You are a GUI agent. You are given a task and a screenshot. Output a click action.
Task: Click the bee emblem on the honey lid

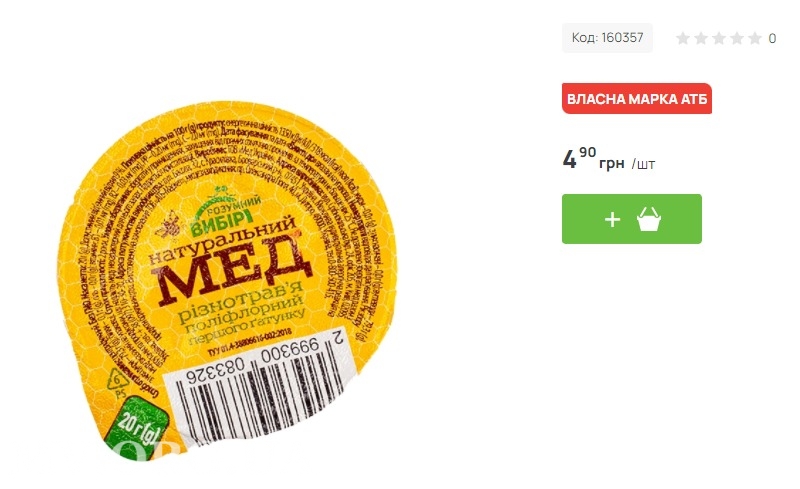[169, 225]
